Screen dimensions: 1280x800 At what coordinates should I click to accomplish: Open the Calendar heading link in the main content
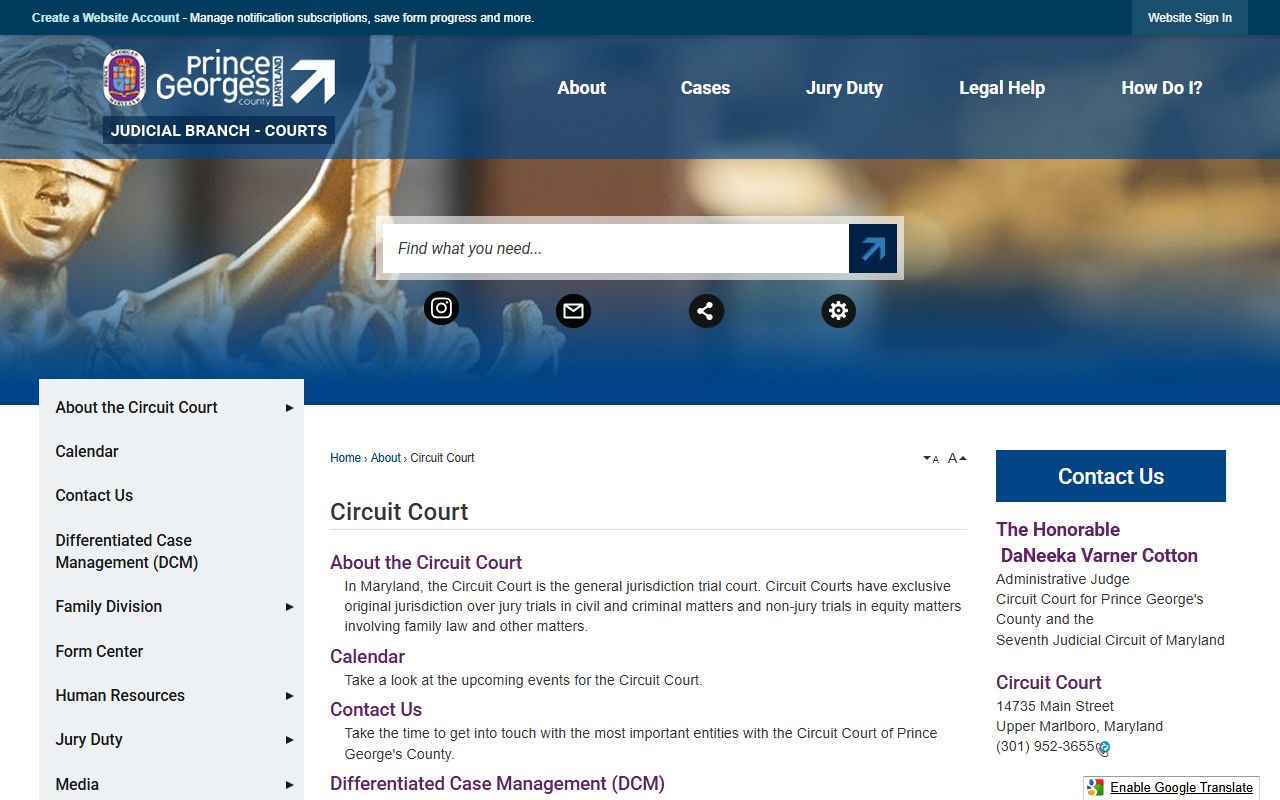point(367,657)
